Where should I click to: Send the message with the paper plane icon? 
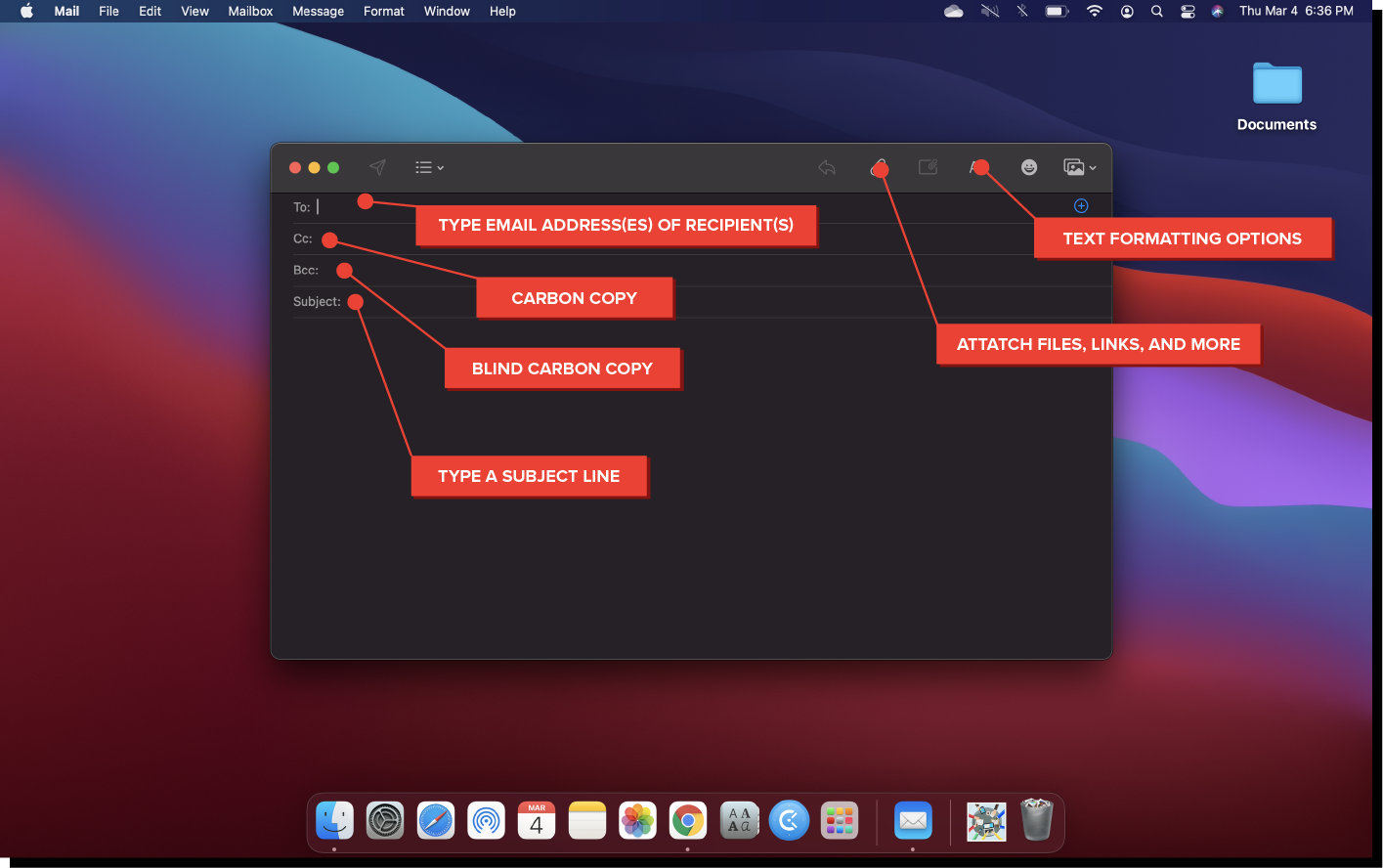(x=377, y=167)
